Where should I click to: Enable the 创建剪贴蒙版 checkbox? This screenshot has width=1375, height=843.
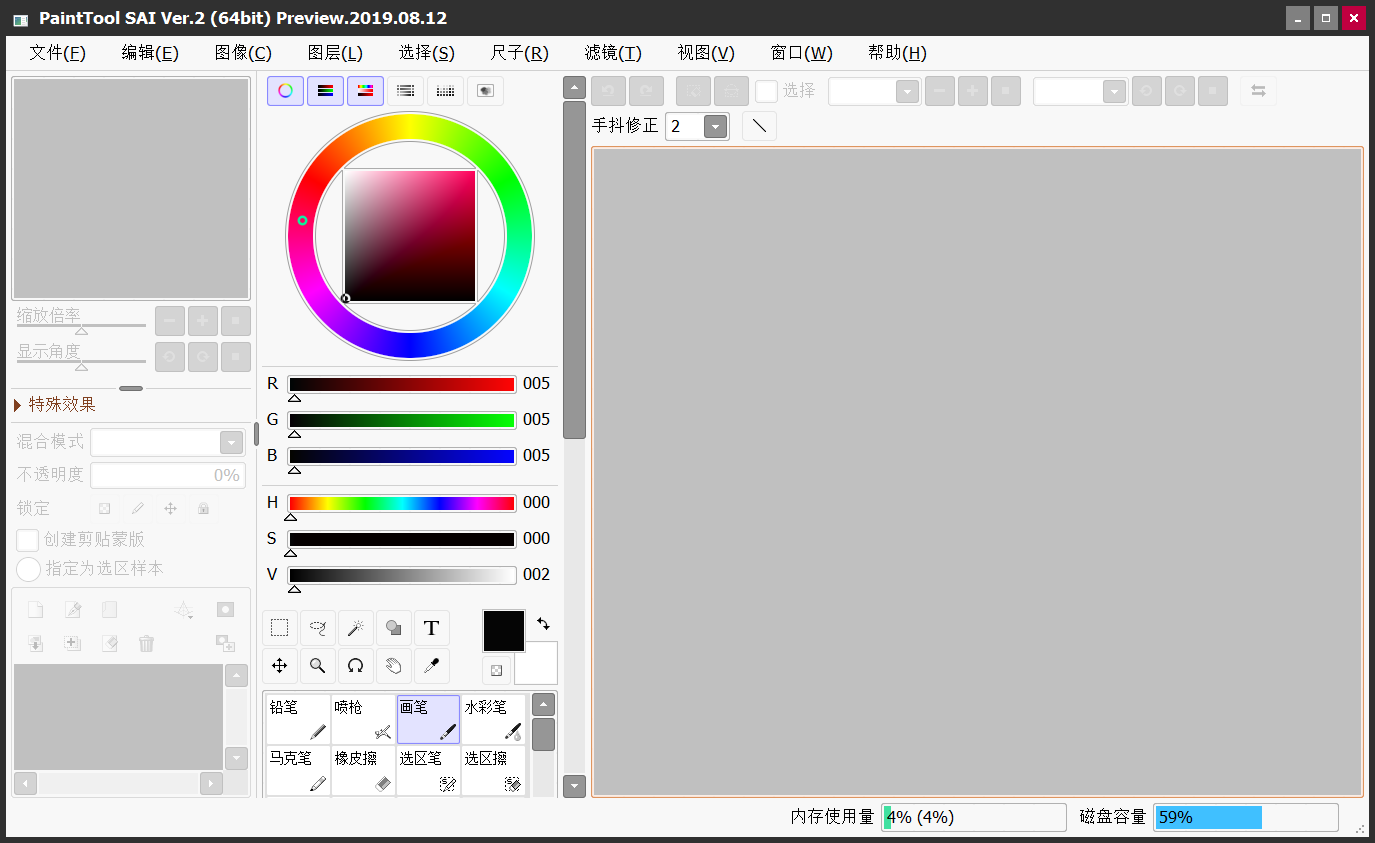28,540
